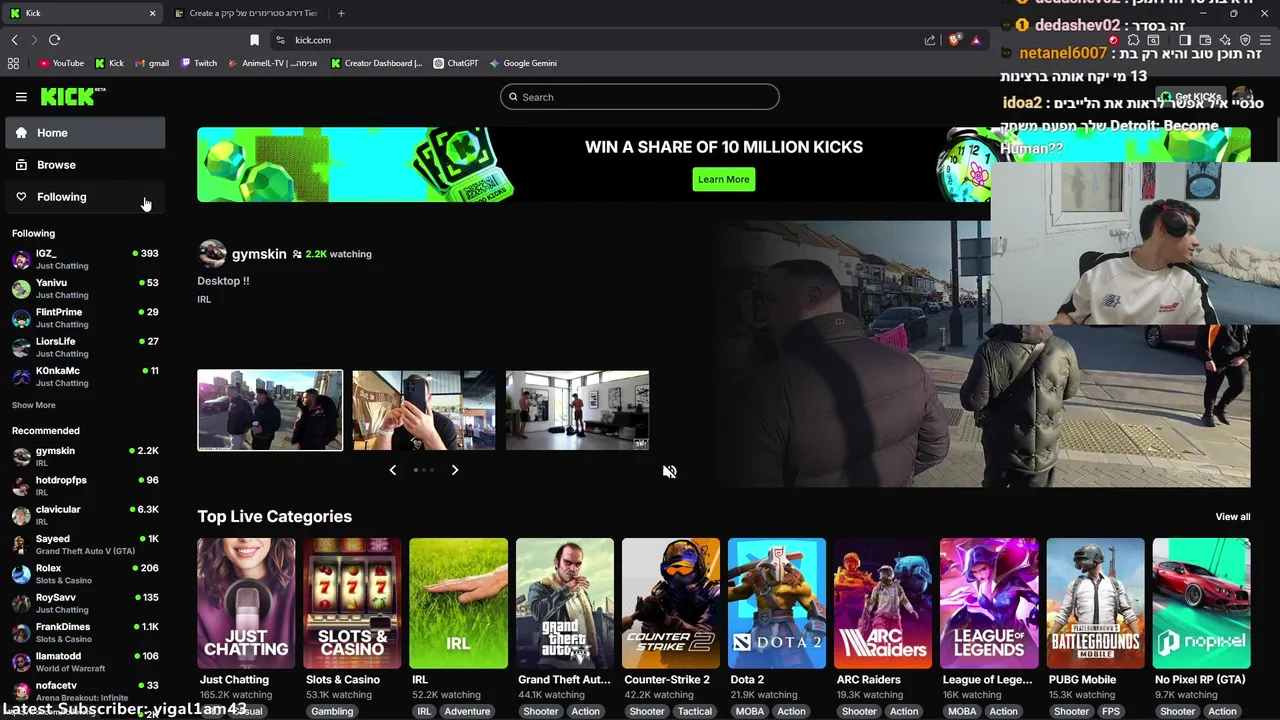Click gymskin avatar above the featured stream
The image size is (1280, 720).
coord(211,254)
